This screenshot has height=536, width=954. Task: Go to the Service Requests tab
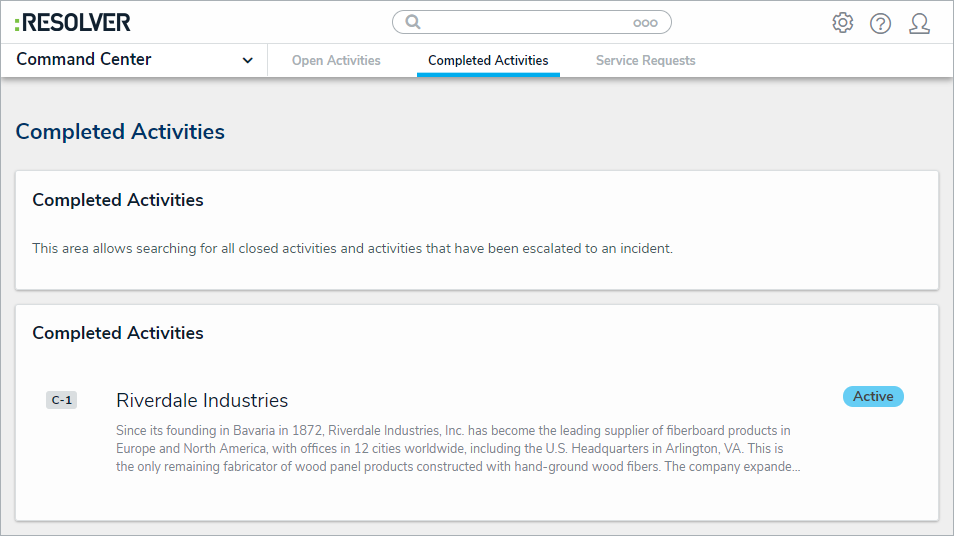(x=645, y=61)
